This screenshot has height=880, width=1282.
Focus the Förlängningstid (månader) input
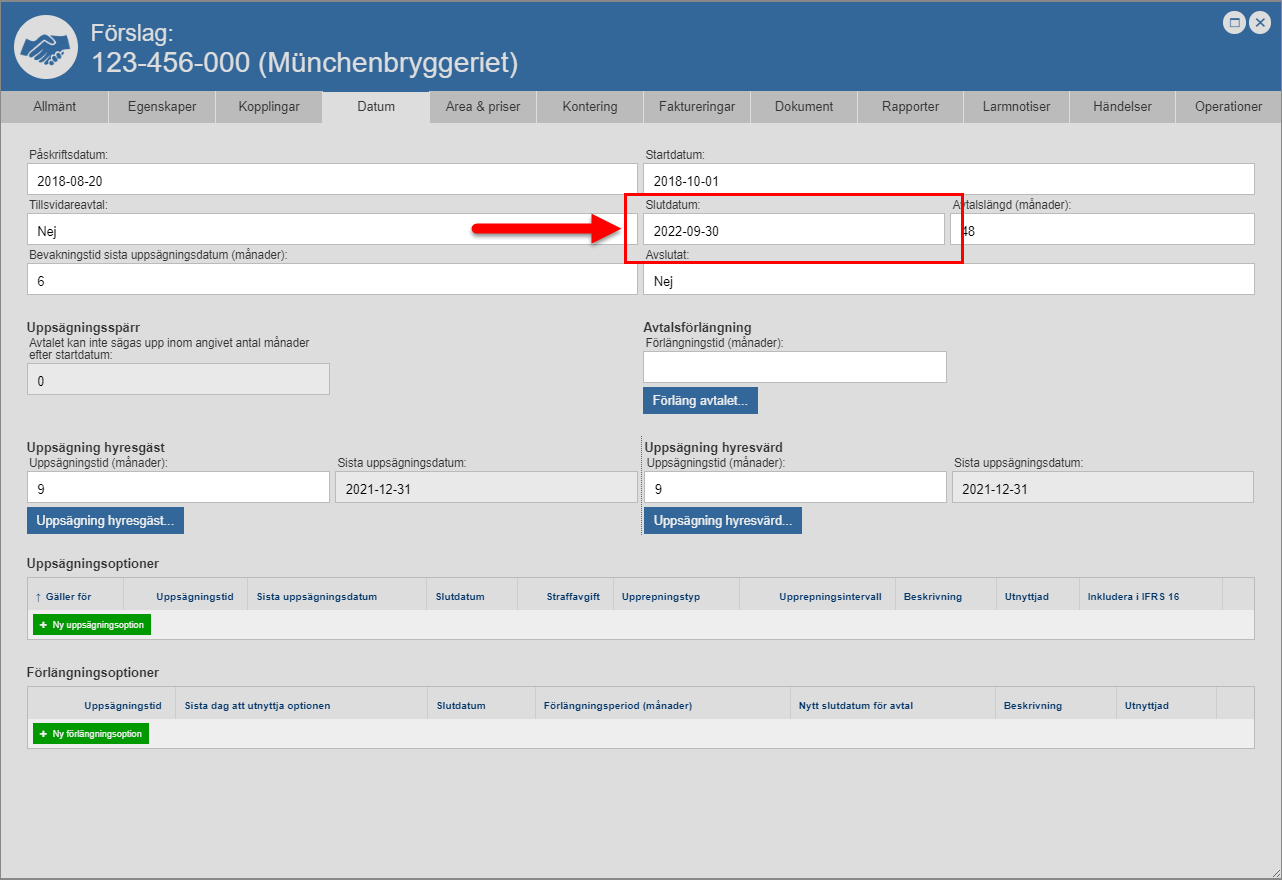[x=794, y=367]
